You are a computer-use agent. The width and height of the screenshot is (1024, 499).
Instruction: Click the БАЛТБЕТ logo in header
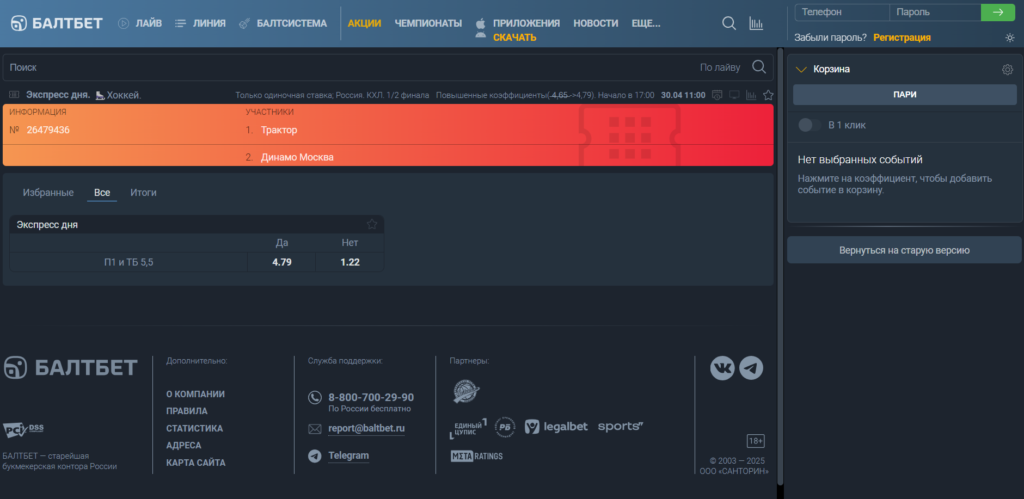[x=57, y=24]
